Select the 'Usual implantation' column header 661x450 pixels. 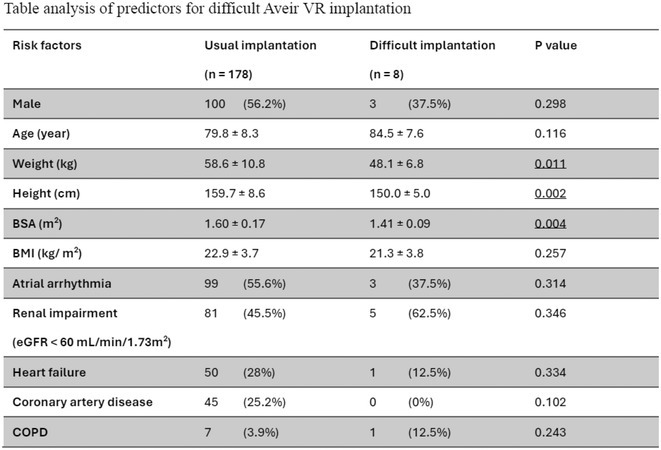point(260,45)
